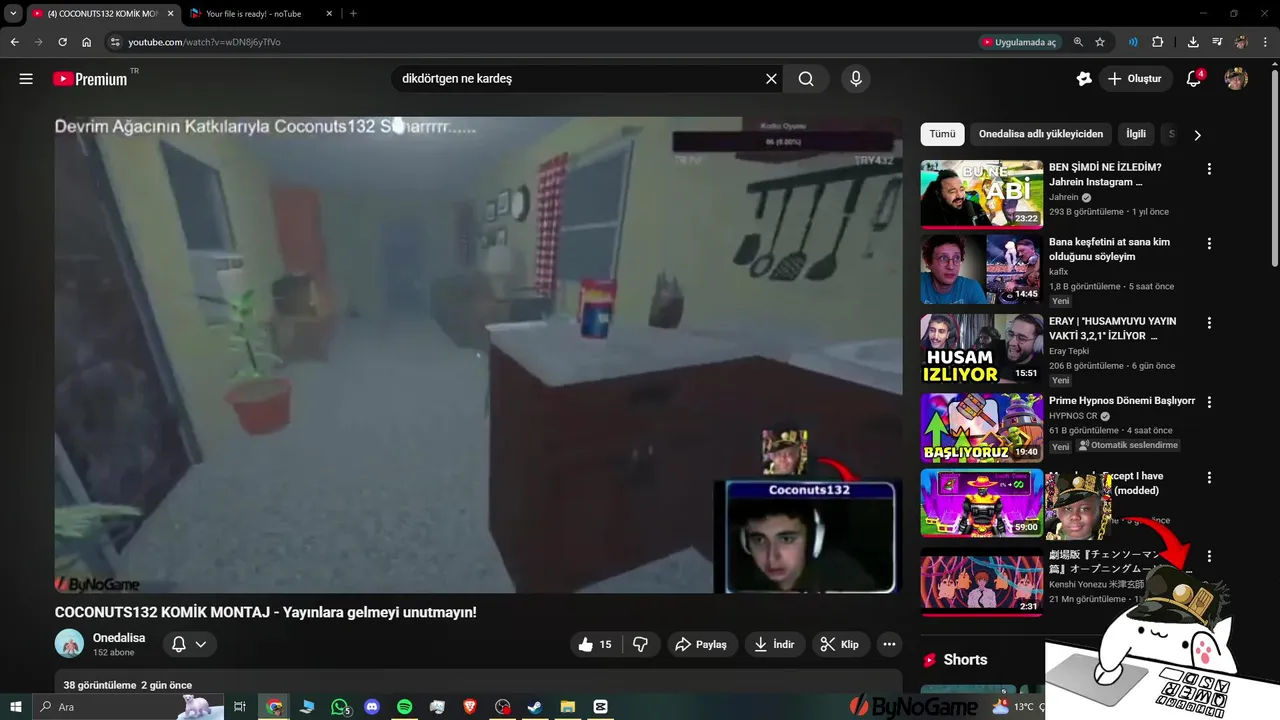Clear the search box text

[x=771, y=79]
